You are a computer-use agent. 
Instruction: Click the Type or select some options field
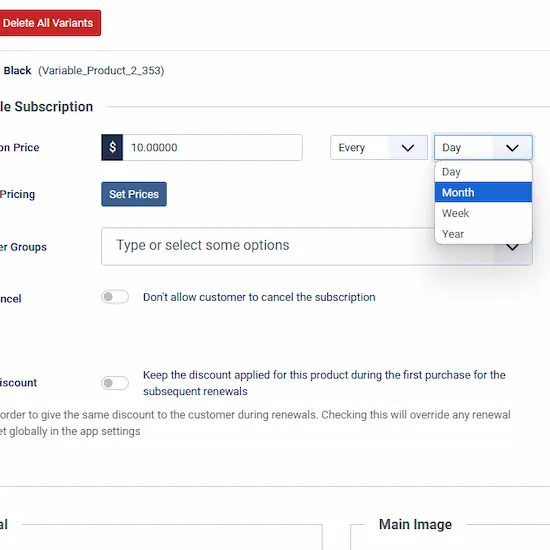coord(317,246)
